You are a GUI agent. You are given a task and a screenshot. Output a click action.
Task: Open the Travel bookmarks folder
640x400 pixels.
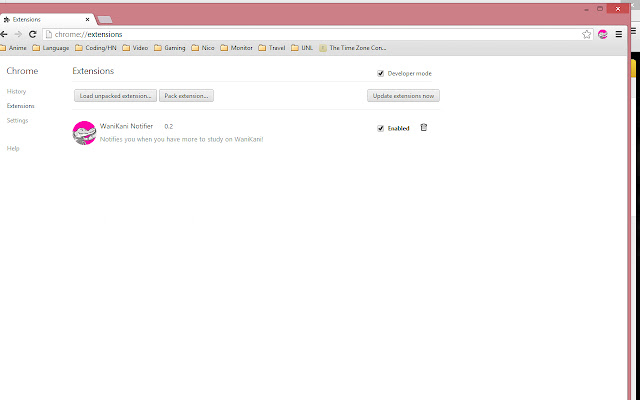pyautogui.click(x=272, y=48)
